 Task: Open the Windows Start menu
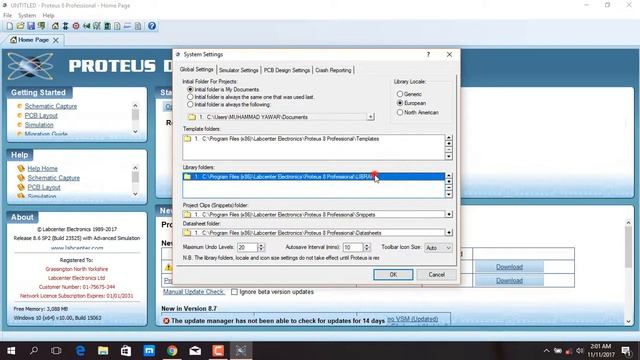click(11, 351)
